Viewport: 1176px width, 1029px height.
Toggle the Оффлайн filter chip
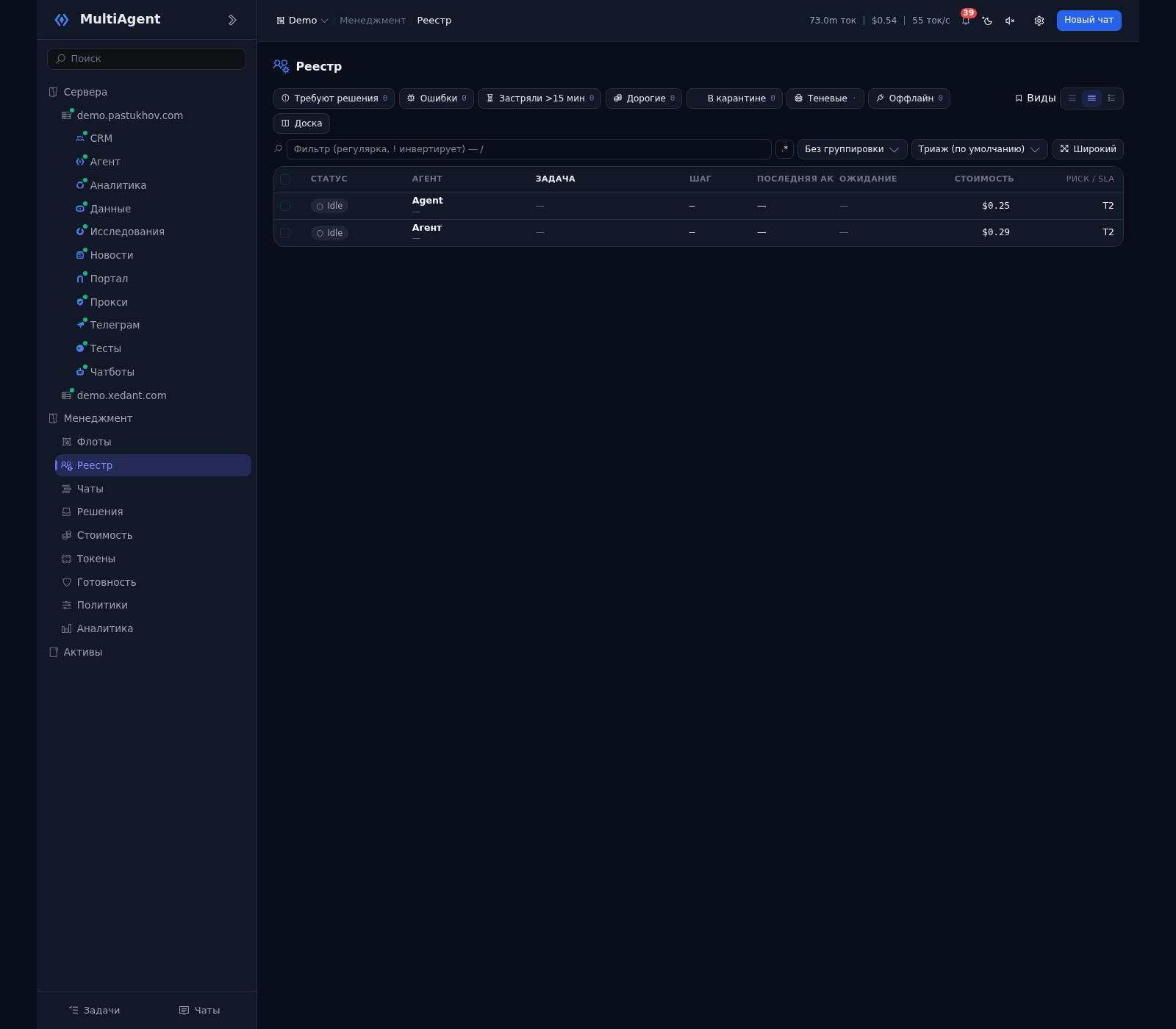tap(909, 98)
